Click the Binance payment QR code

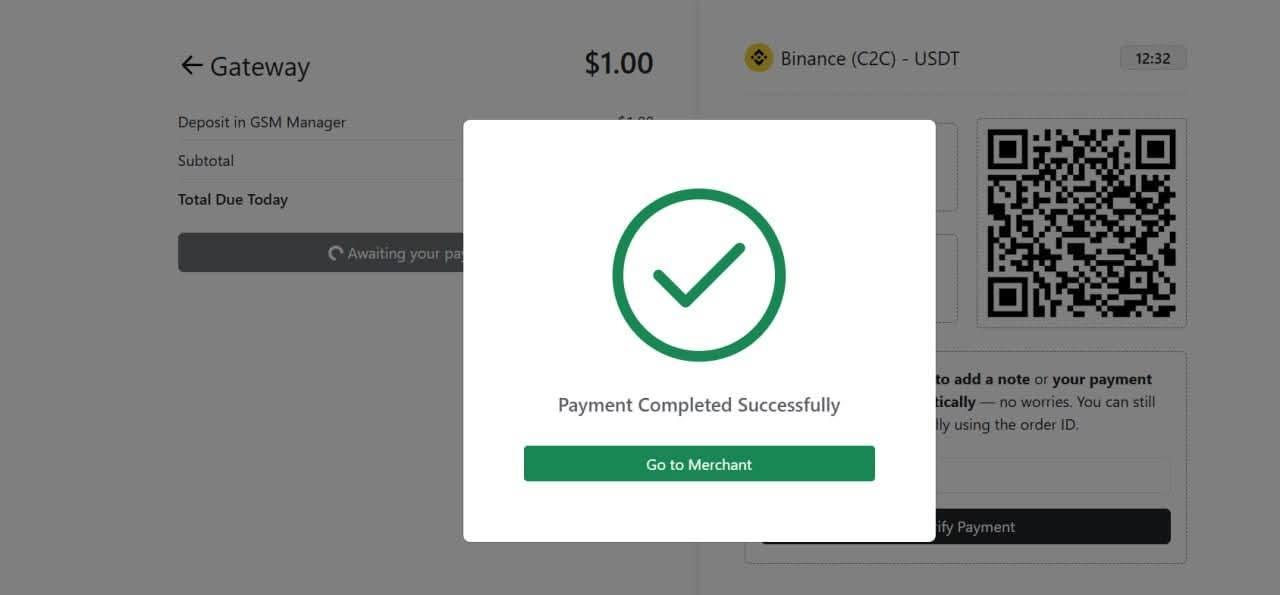coord(1081,223)
